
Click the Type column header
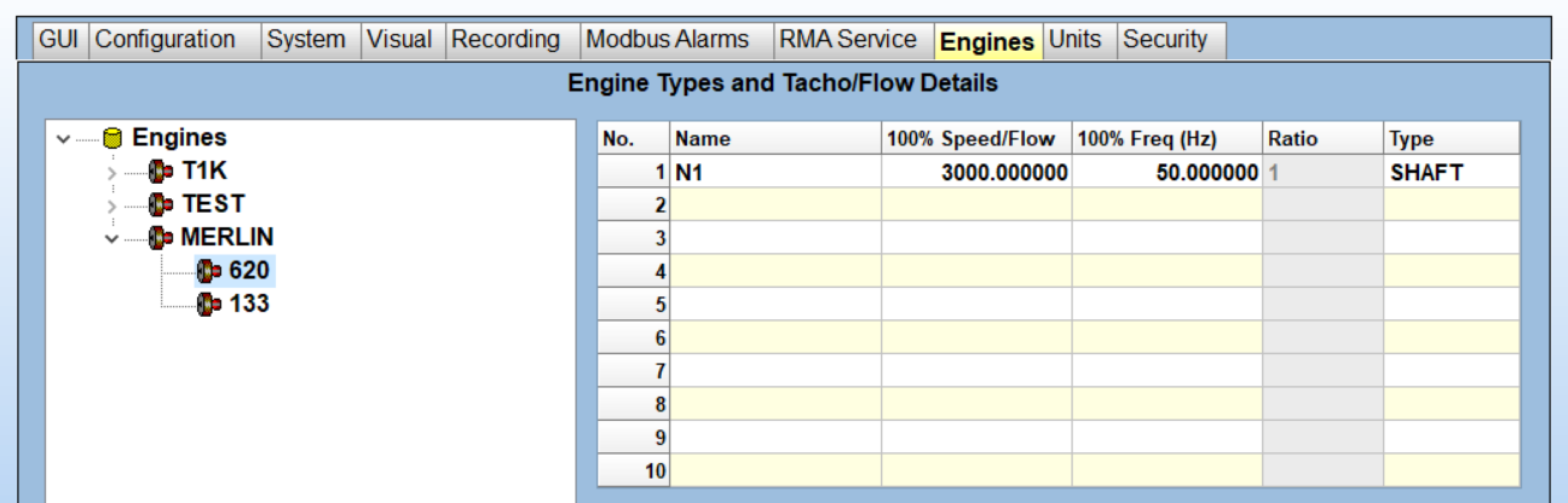click(1451, 138)
